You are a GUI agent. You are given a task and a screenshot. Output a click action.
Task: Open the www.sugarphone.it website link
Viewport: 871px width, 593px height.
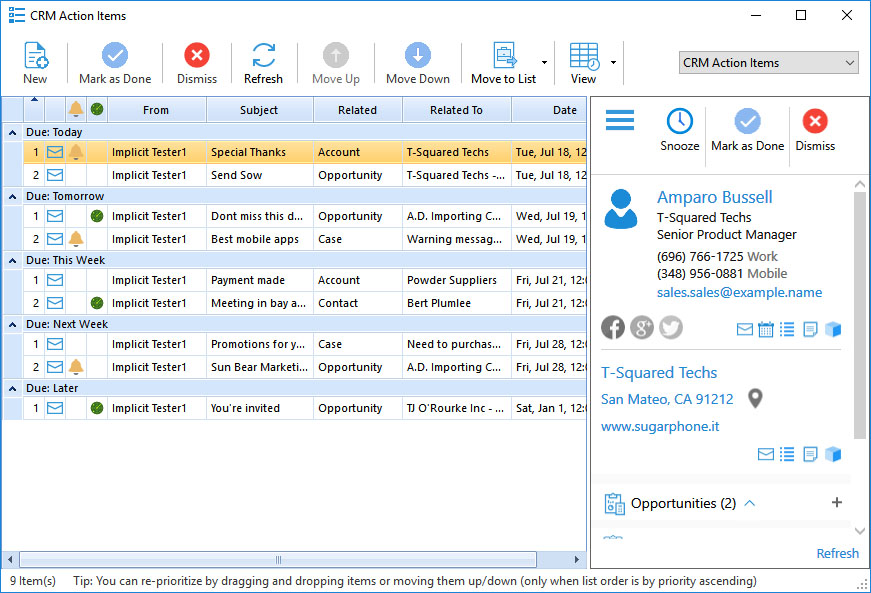click(660, 426)
